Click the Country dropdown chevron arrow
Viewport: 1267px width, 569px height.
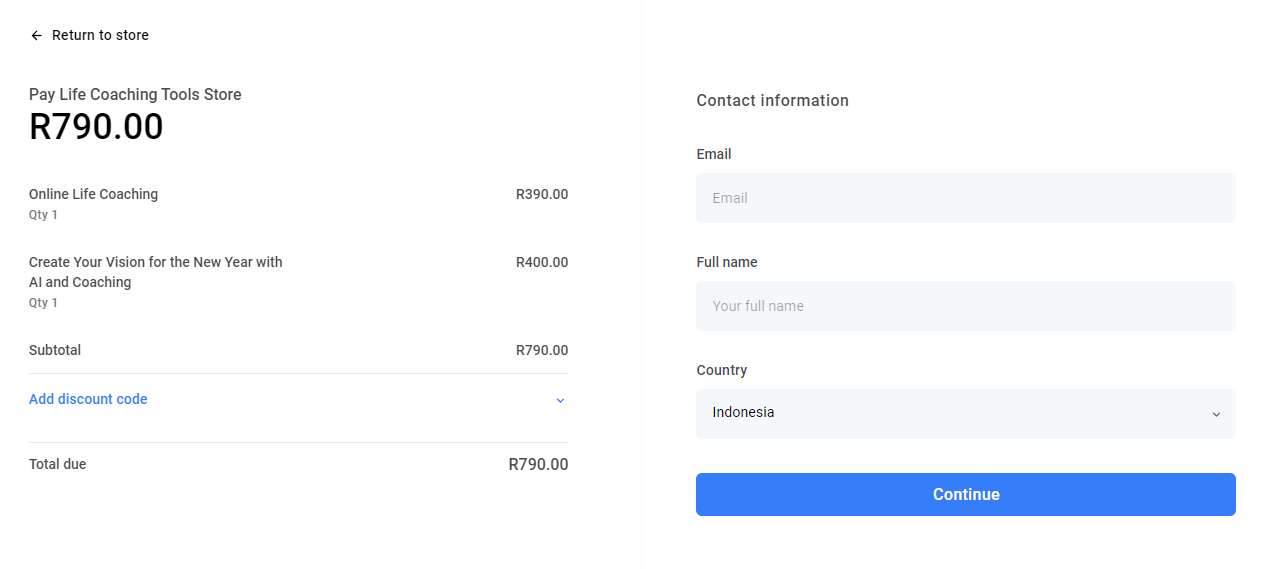click(x=1216, y=414)
